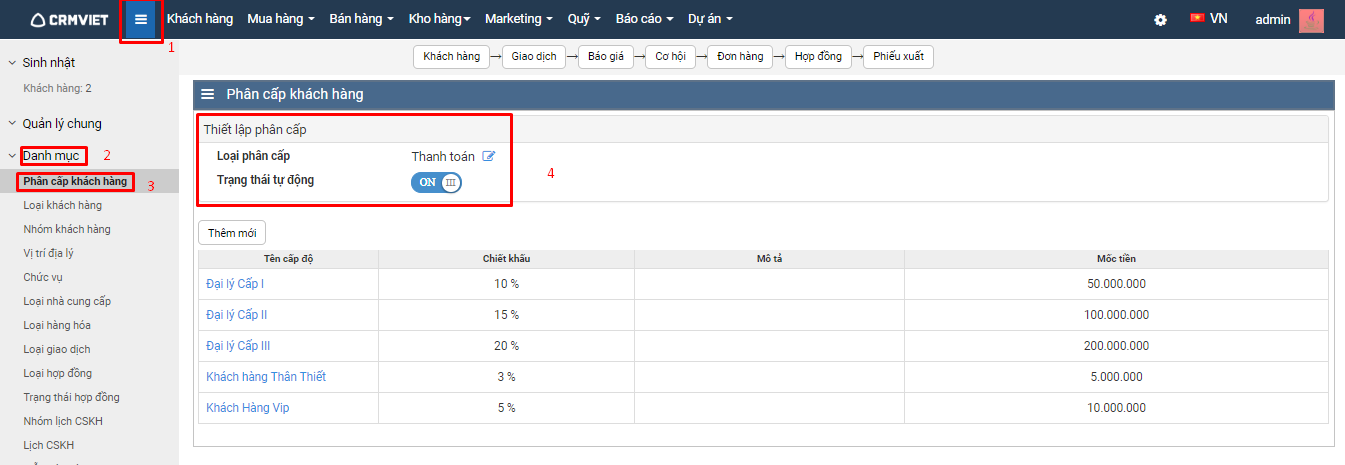Click the admin username label
Viewport: 1345px width, 465px height.
click(1273, 19)
